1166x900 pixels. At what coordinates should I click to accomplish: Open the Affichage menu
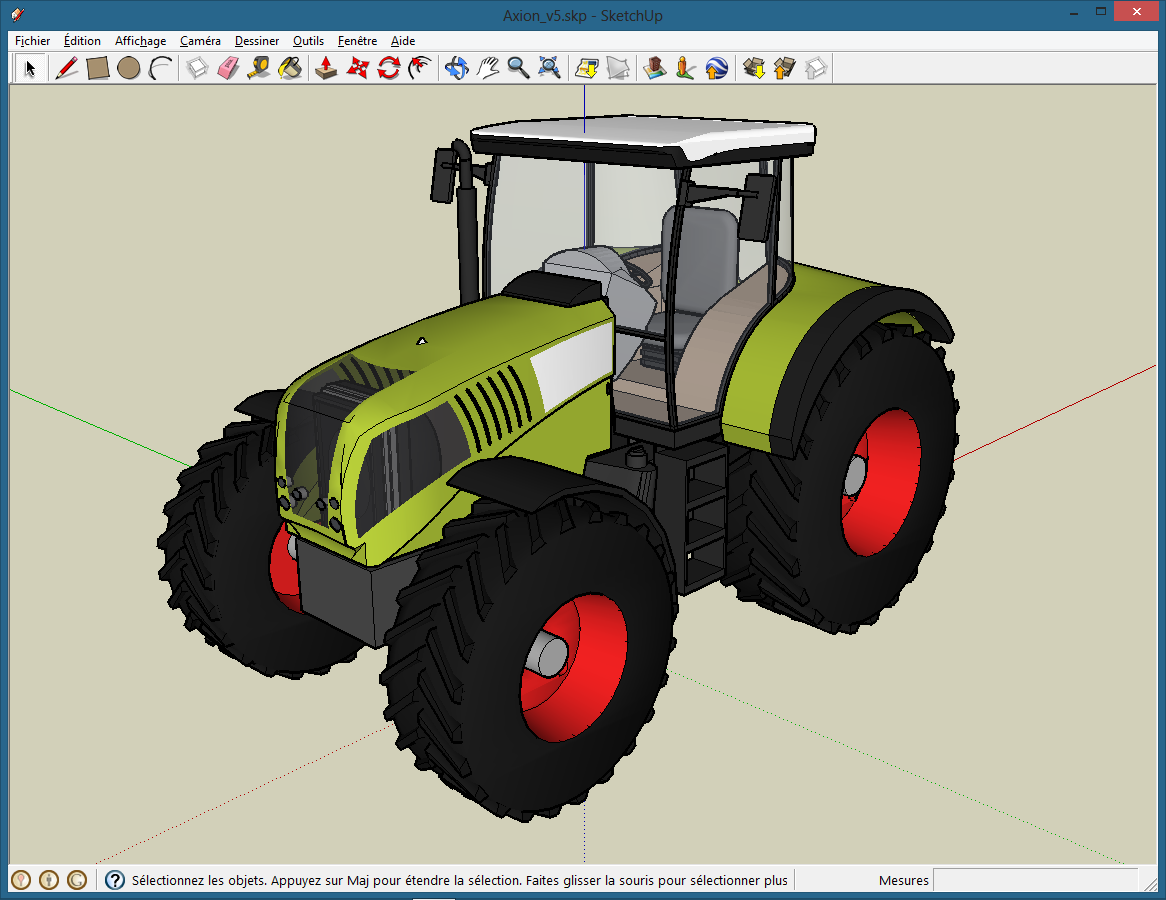click(x=140, y=41)
